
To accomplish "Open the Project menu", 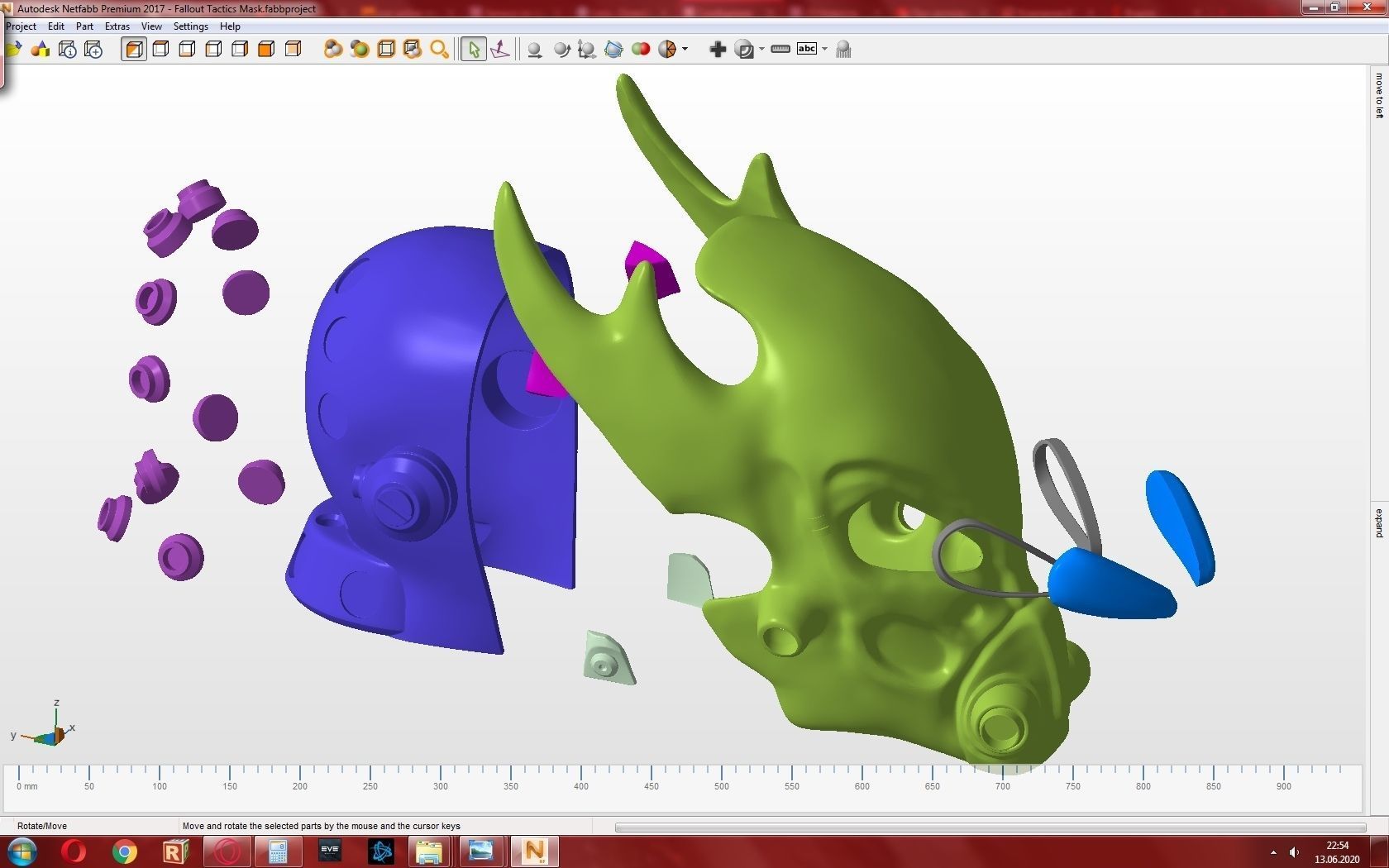I will coord(21,26).
